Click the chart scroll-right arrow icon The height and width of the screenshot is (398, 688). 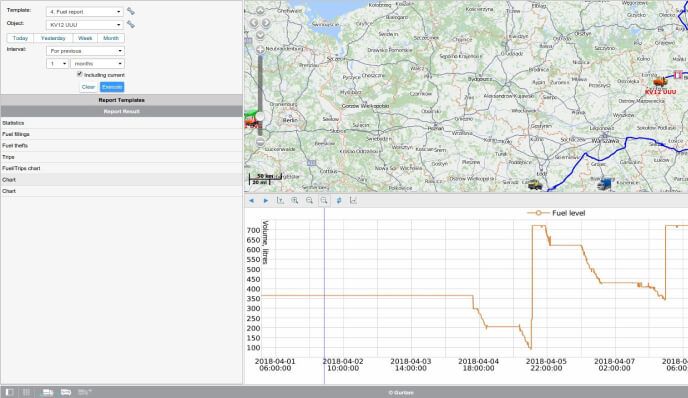[x=266, y=201]
